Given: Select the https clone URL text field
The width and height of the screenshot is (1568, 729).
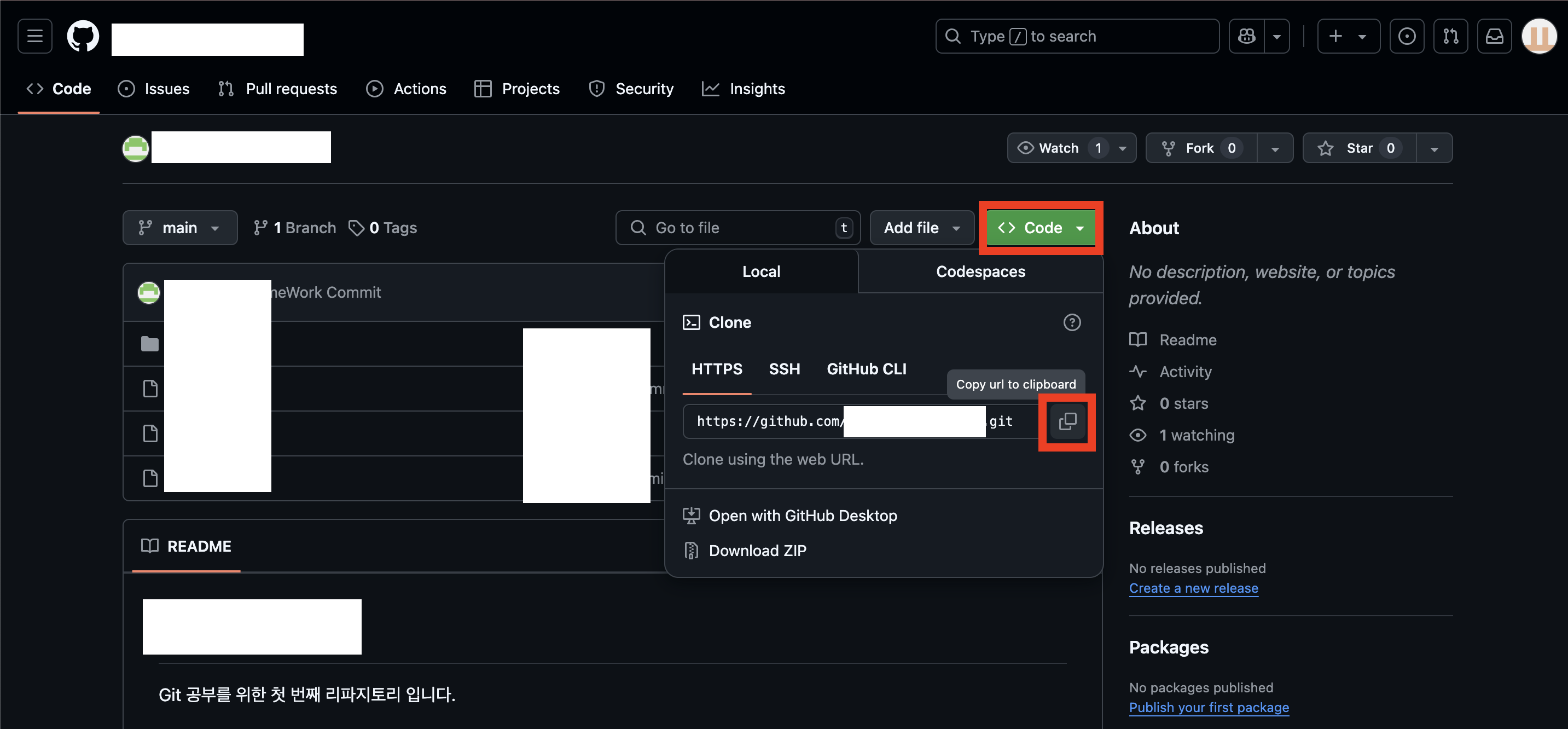Looking at the screenshot, I should coord(861,421).
